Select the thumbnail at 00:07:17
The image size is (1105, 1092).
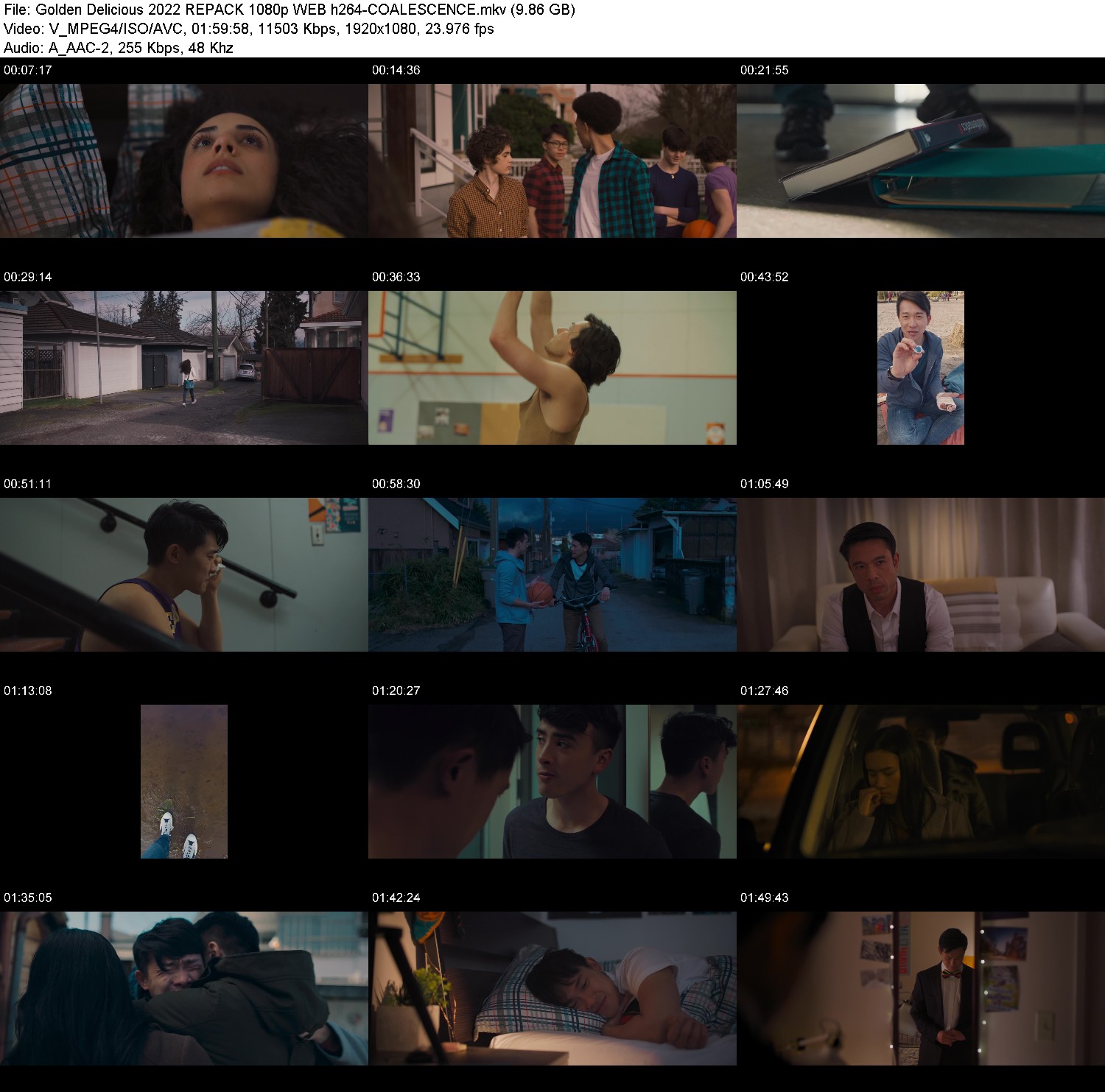coord(184,161)
